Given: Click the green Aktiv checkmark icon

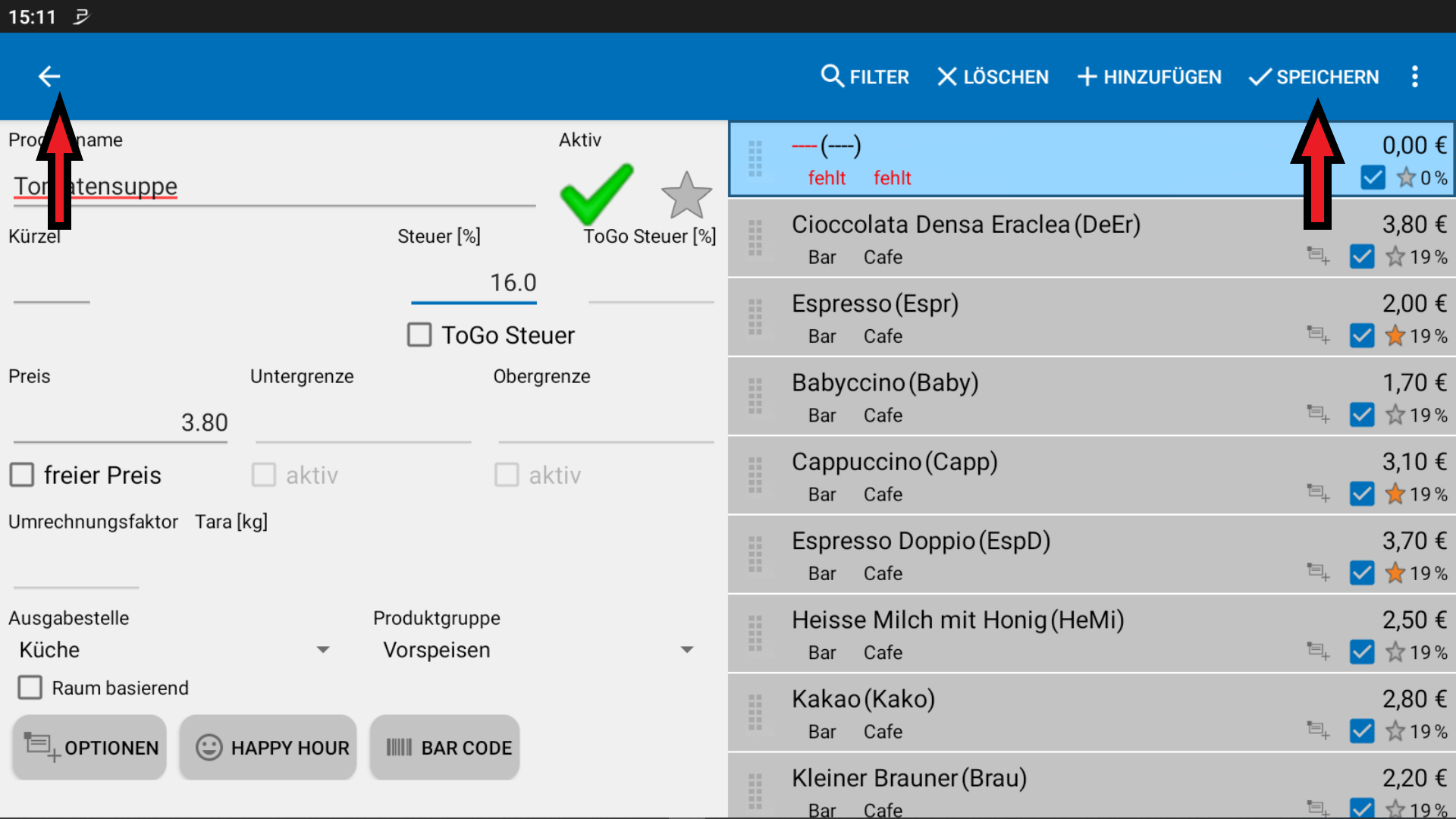Looking at the screenshot, I should tap(597, 193).
